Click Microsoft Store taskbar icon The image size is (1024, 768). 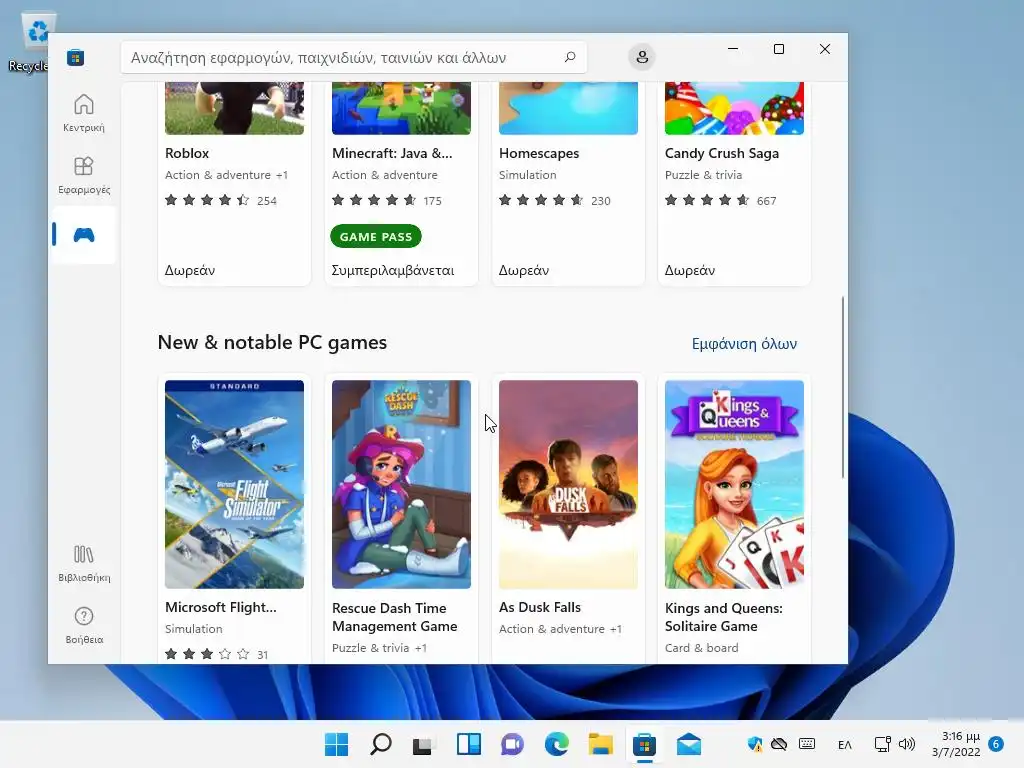tap(644, 744)
